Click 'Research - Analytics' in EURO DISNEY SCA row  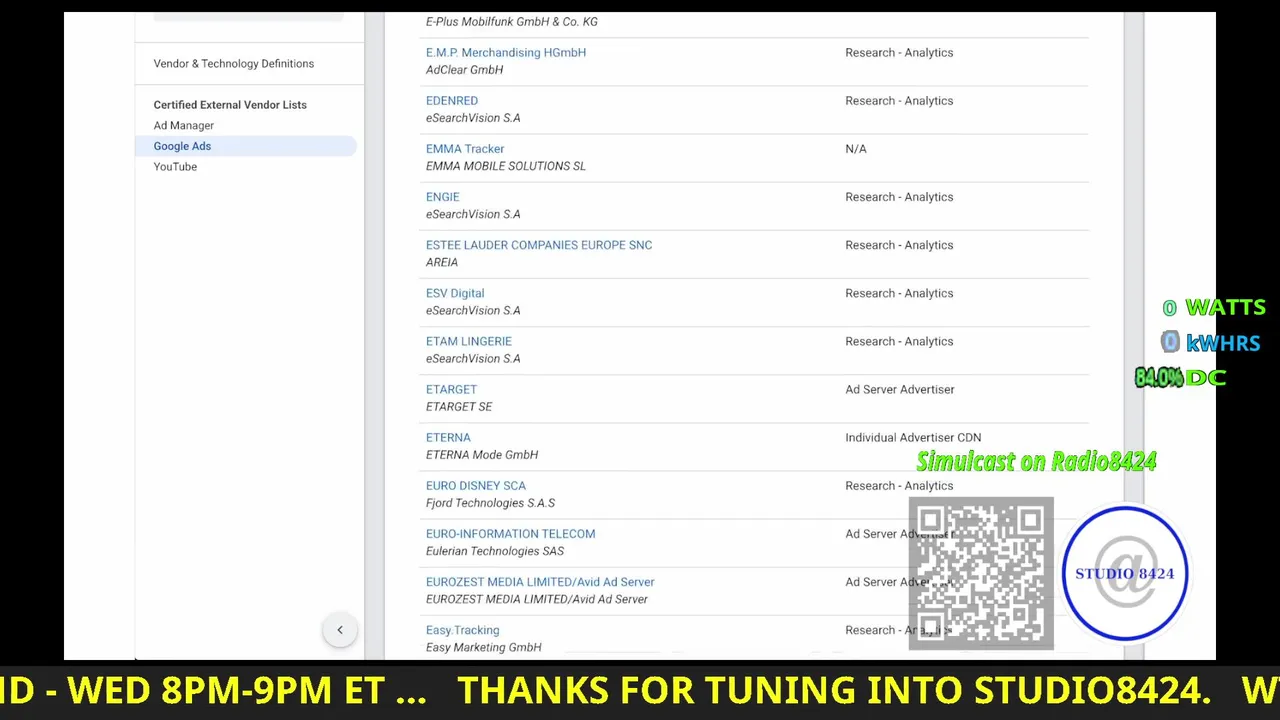click(x=899, y=486)
